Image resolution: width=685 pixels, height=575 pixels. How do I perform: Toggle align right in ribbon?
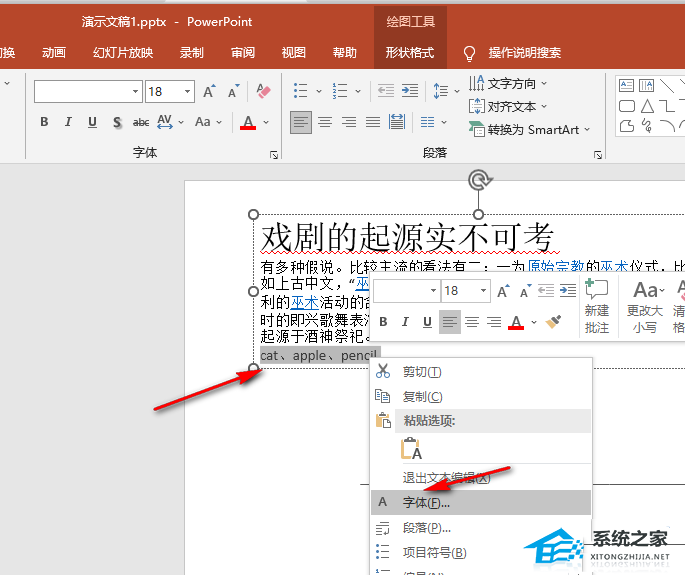[349, 122]
